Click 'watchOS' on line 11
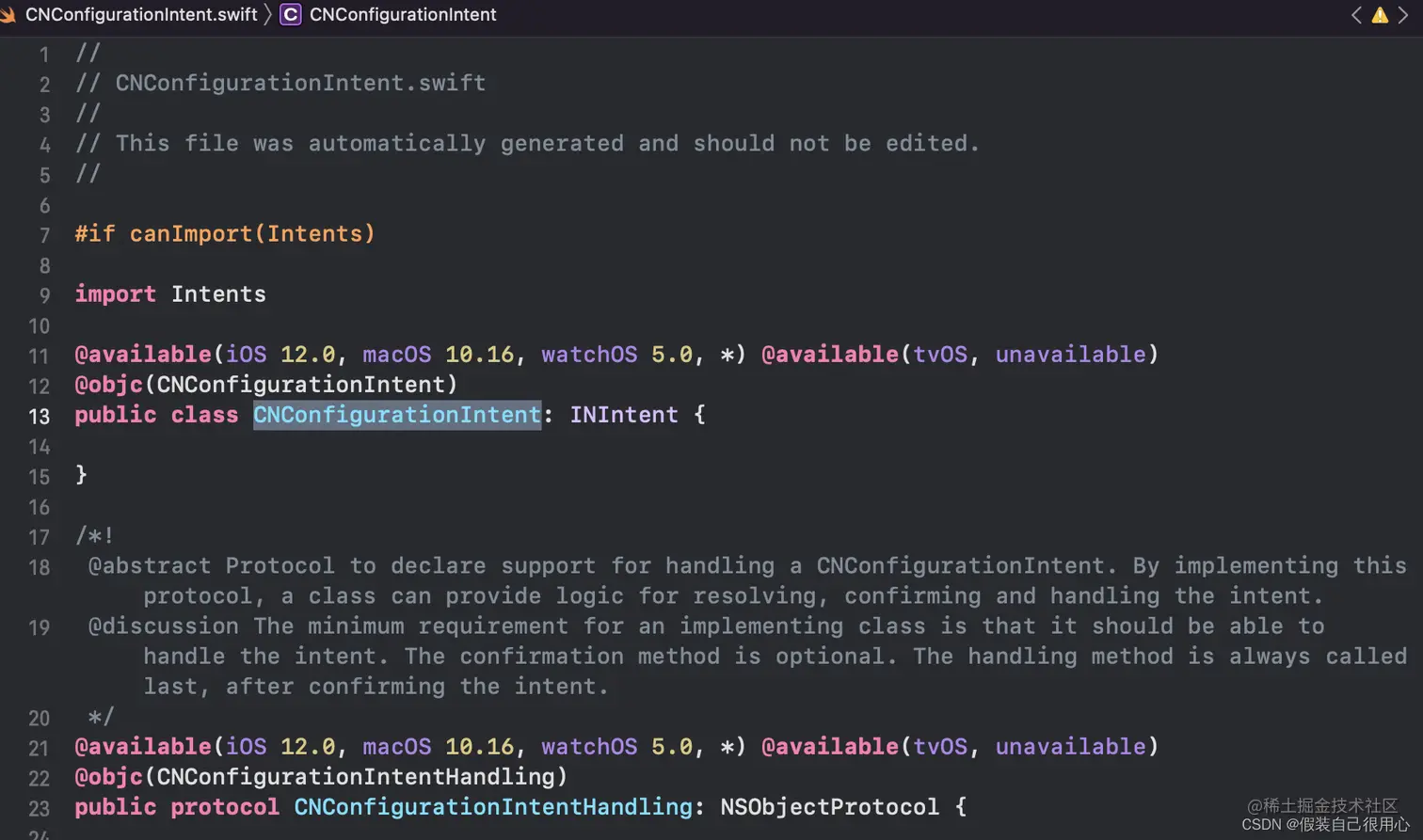The height and width of the screenshot is (840, 1423). (x=589, y=355)
